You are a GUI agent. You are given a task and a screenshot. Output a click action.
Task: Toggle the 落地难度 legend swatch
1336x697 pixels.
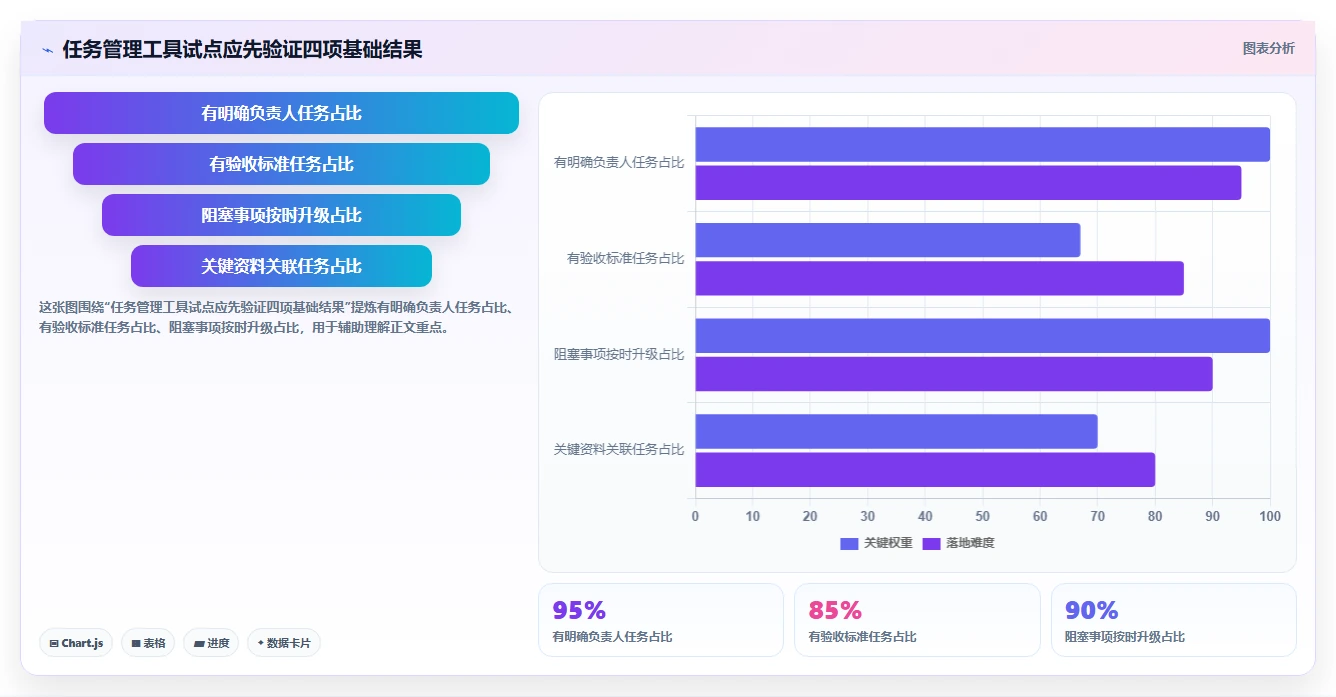(x=931, y=543)
